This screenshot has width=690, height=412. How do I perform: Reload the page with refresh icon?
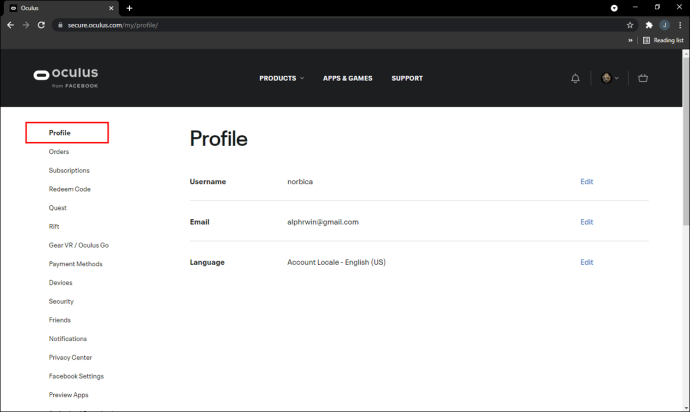pos(41,25)
